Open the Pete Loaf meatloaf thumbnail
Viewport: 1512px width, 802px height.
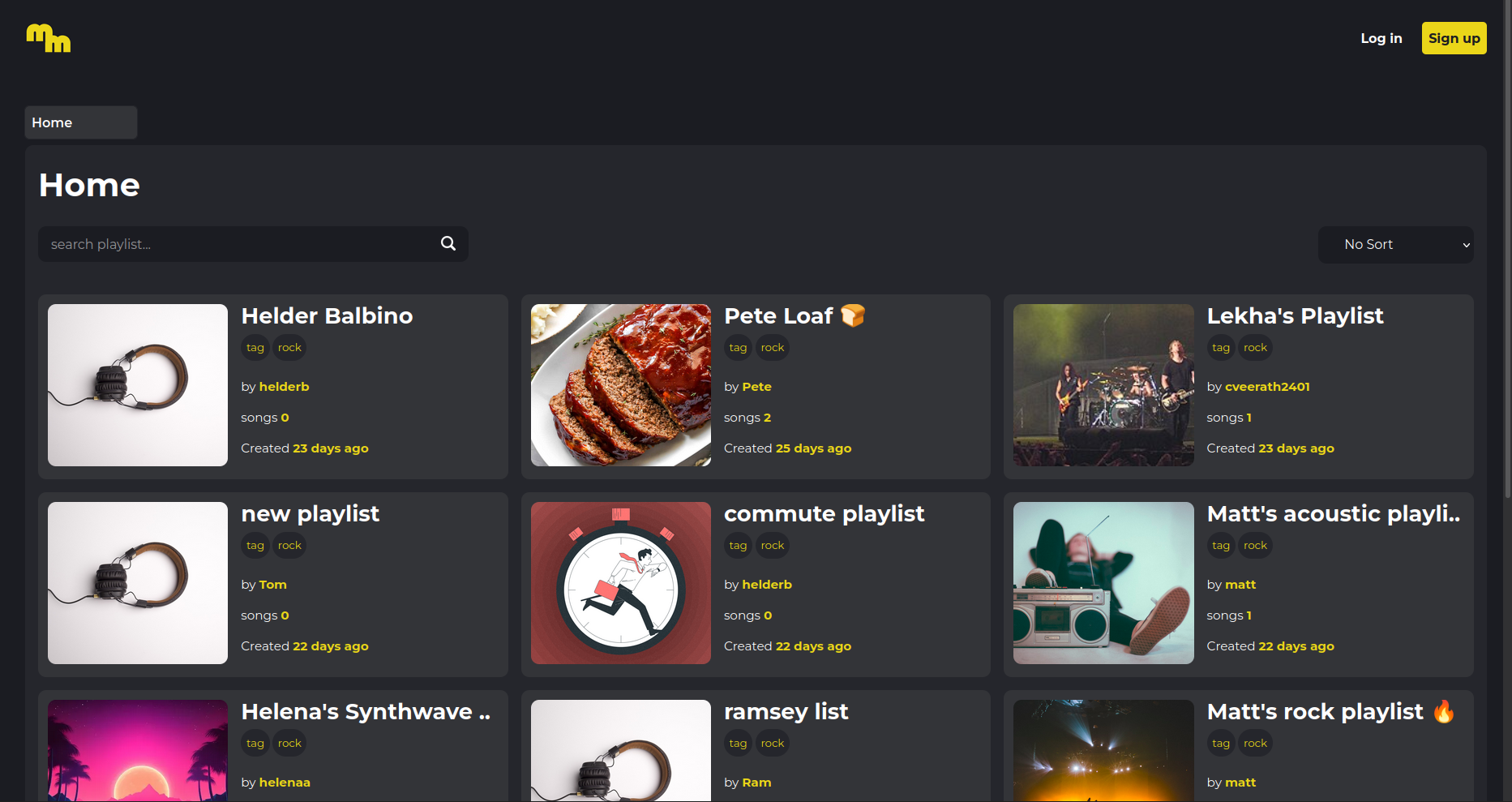620,385
